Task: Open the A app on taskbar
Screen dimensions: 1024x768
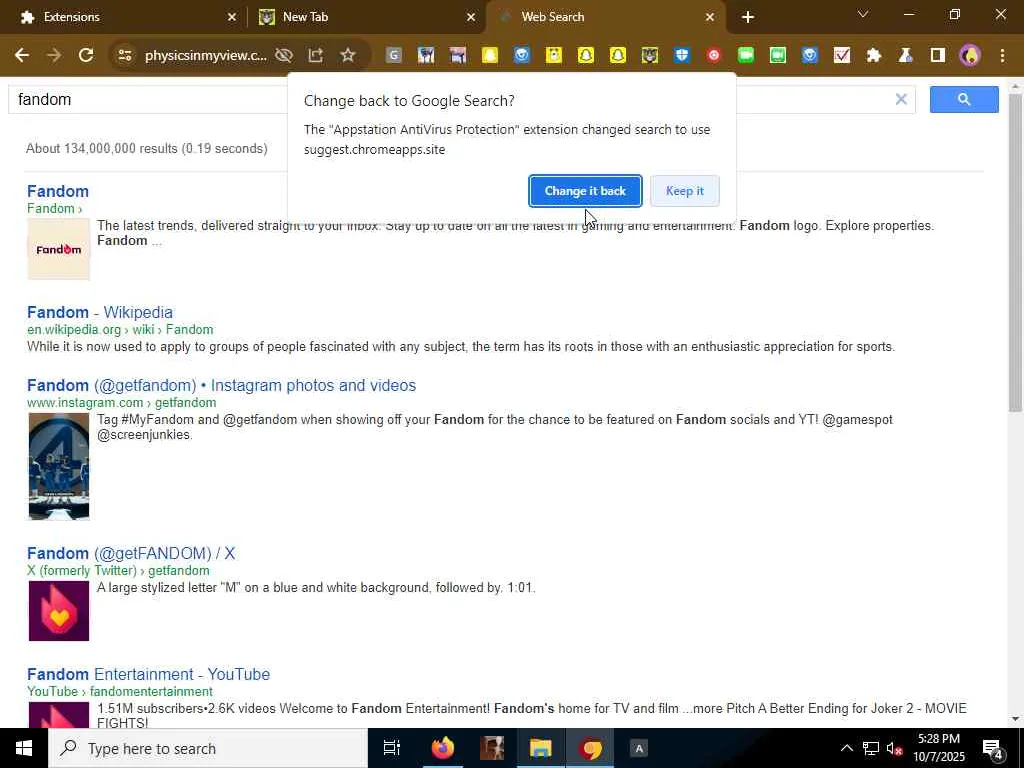Action: [x=639, y=748]
